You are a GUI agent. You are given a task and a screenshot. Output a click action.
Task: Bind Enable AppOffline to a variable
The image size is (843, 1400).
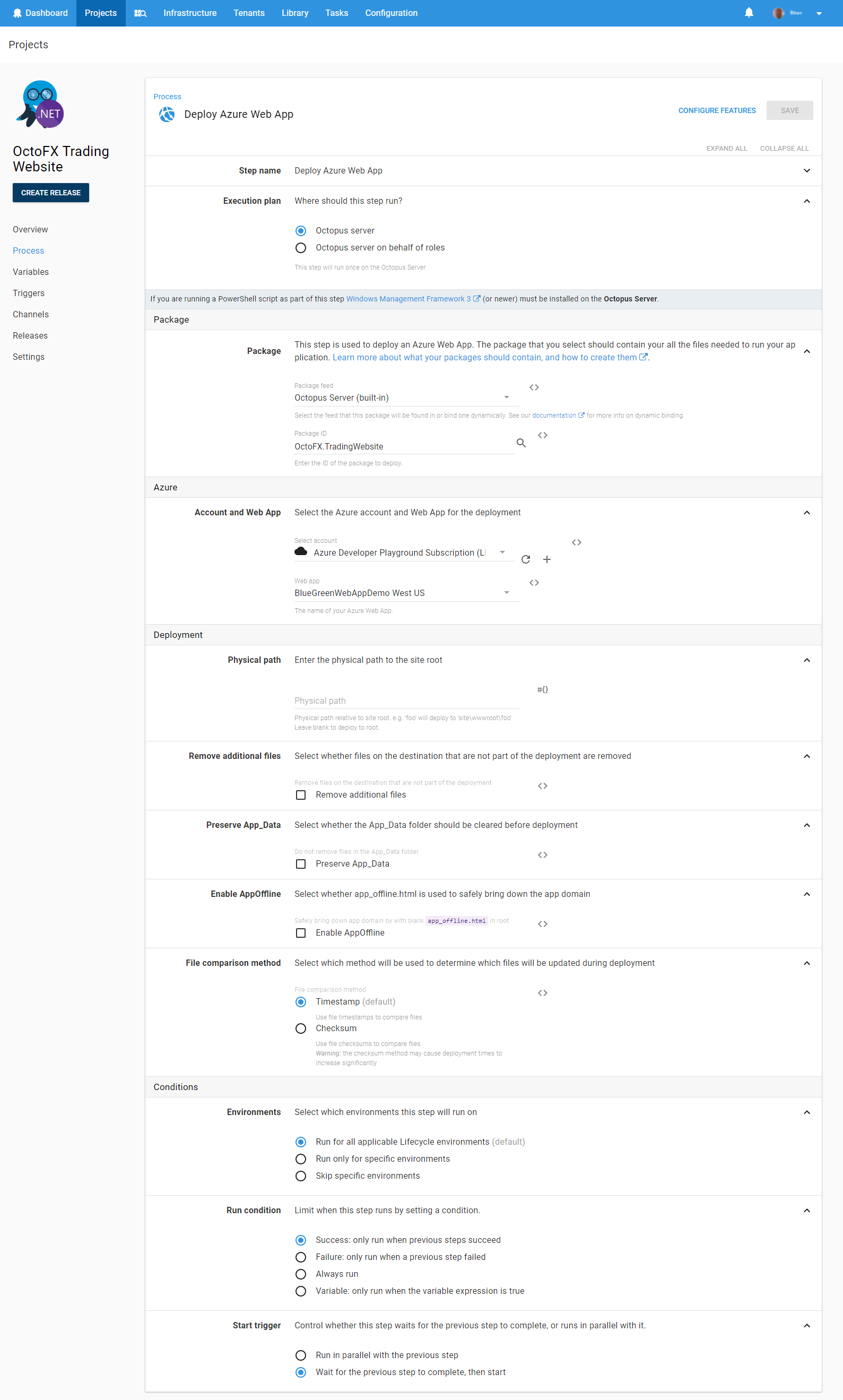tap(543, 924)
